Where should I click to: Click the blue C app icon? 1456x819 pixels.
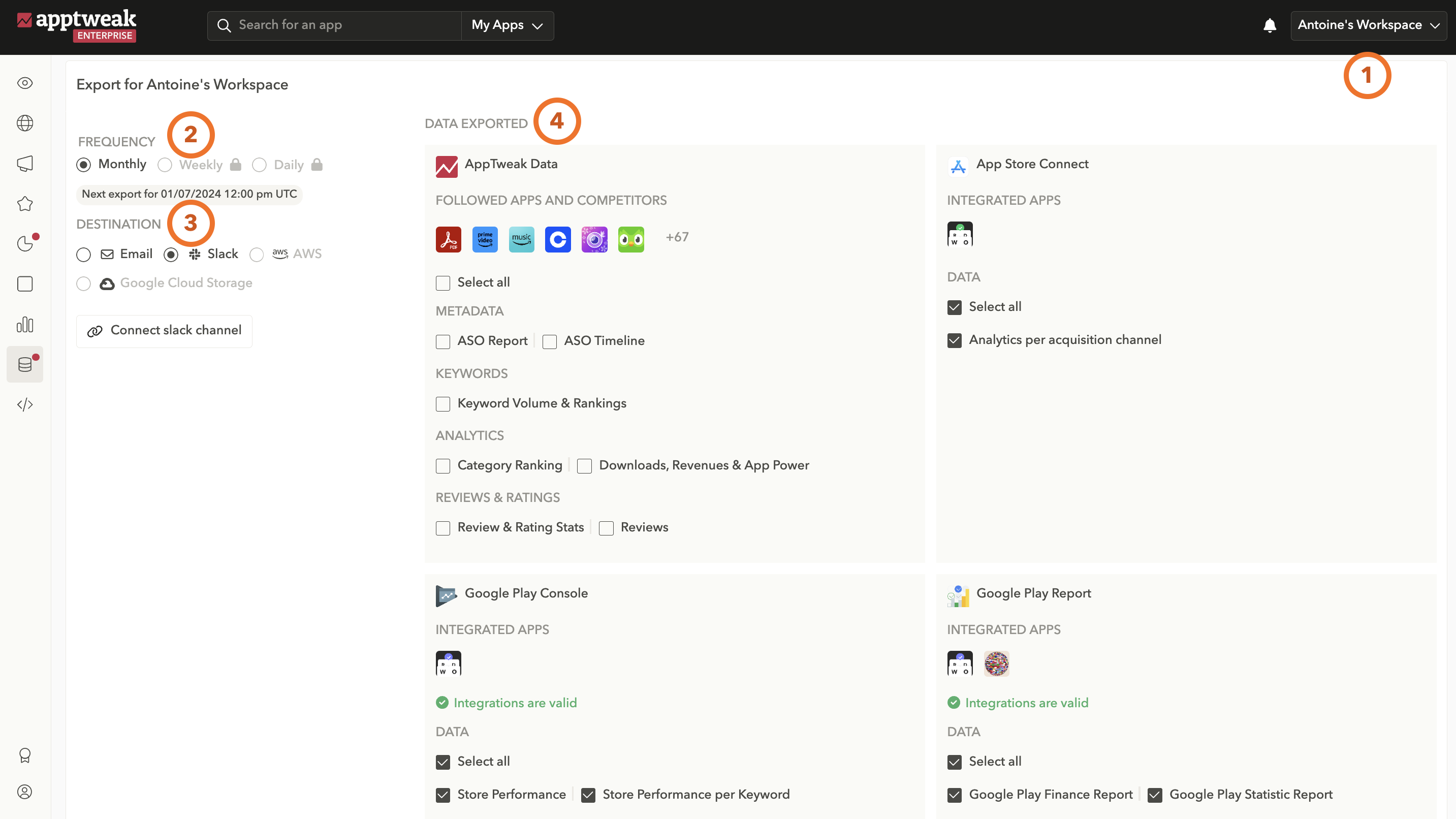click(558, 240)
